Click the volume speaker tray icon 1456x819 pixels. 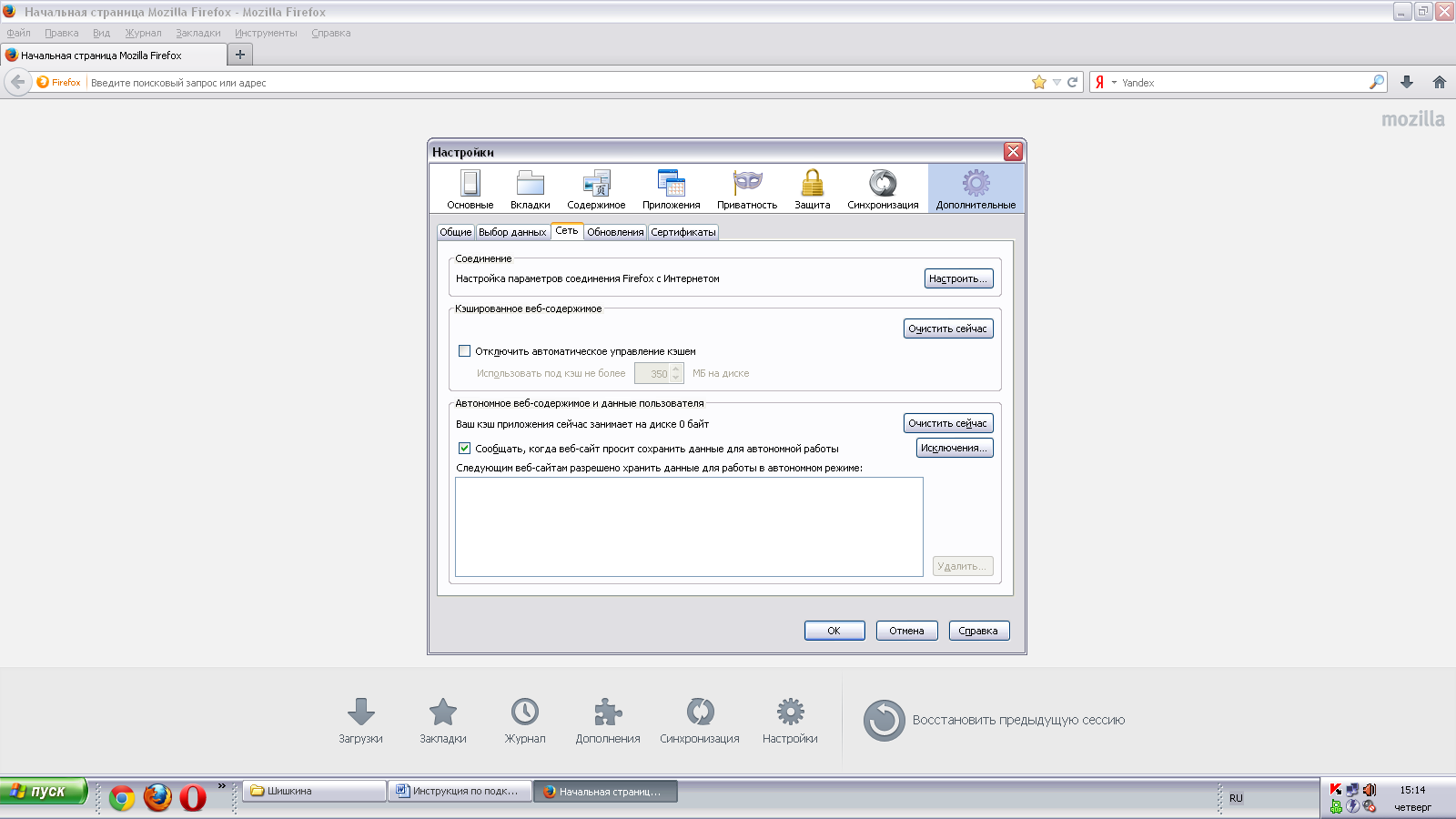click(x=1370, y=790)
